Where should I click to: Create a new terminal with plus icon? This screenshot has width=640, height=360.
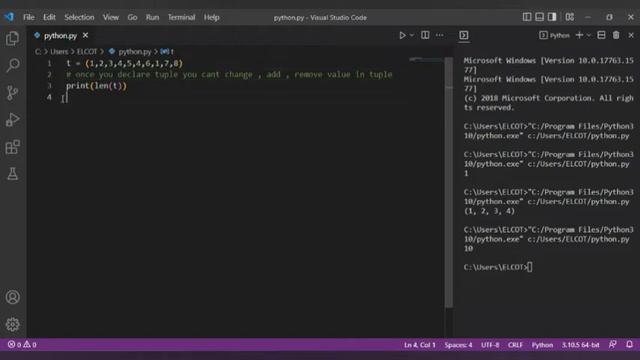point(579,35)
